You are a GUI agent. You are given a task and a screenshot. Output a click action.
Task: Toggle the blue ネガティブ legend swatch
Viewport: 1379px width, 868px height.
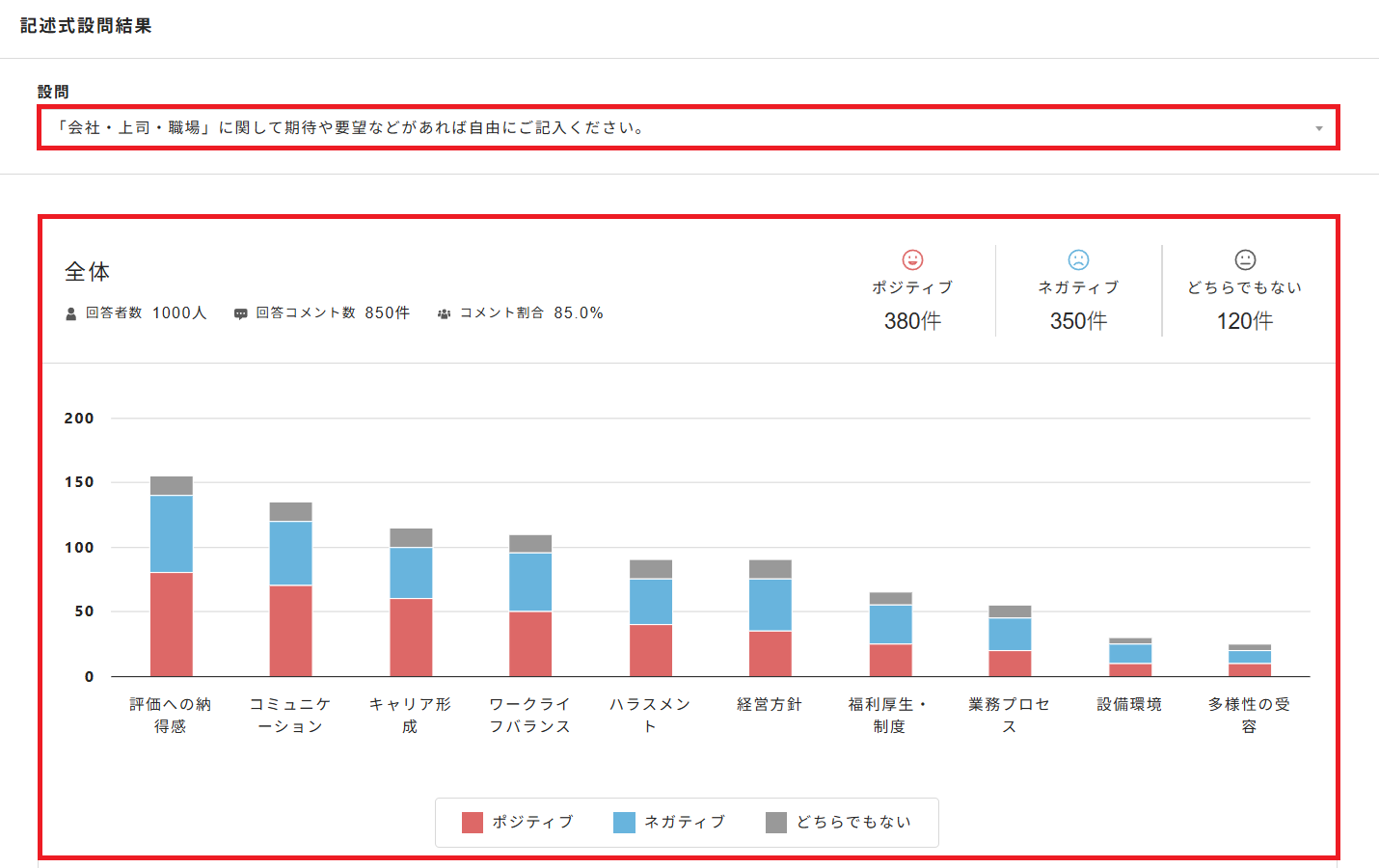624,822
